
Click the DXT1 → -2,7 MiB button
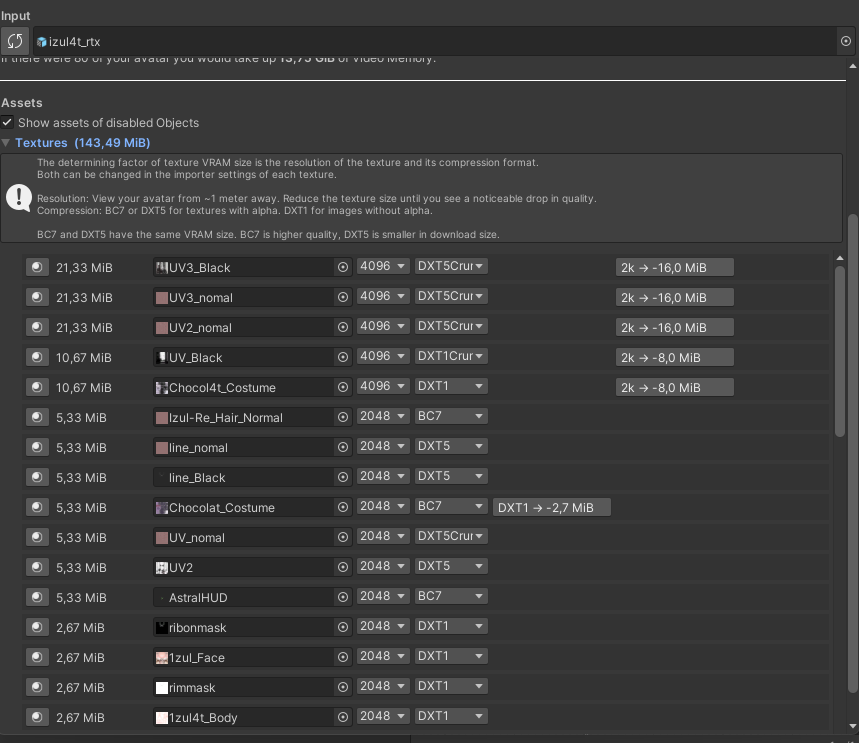(551, 507)
